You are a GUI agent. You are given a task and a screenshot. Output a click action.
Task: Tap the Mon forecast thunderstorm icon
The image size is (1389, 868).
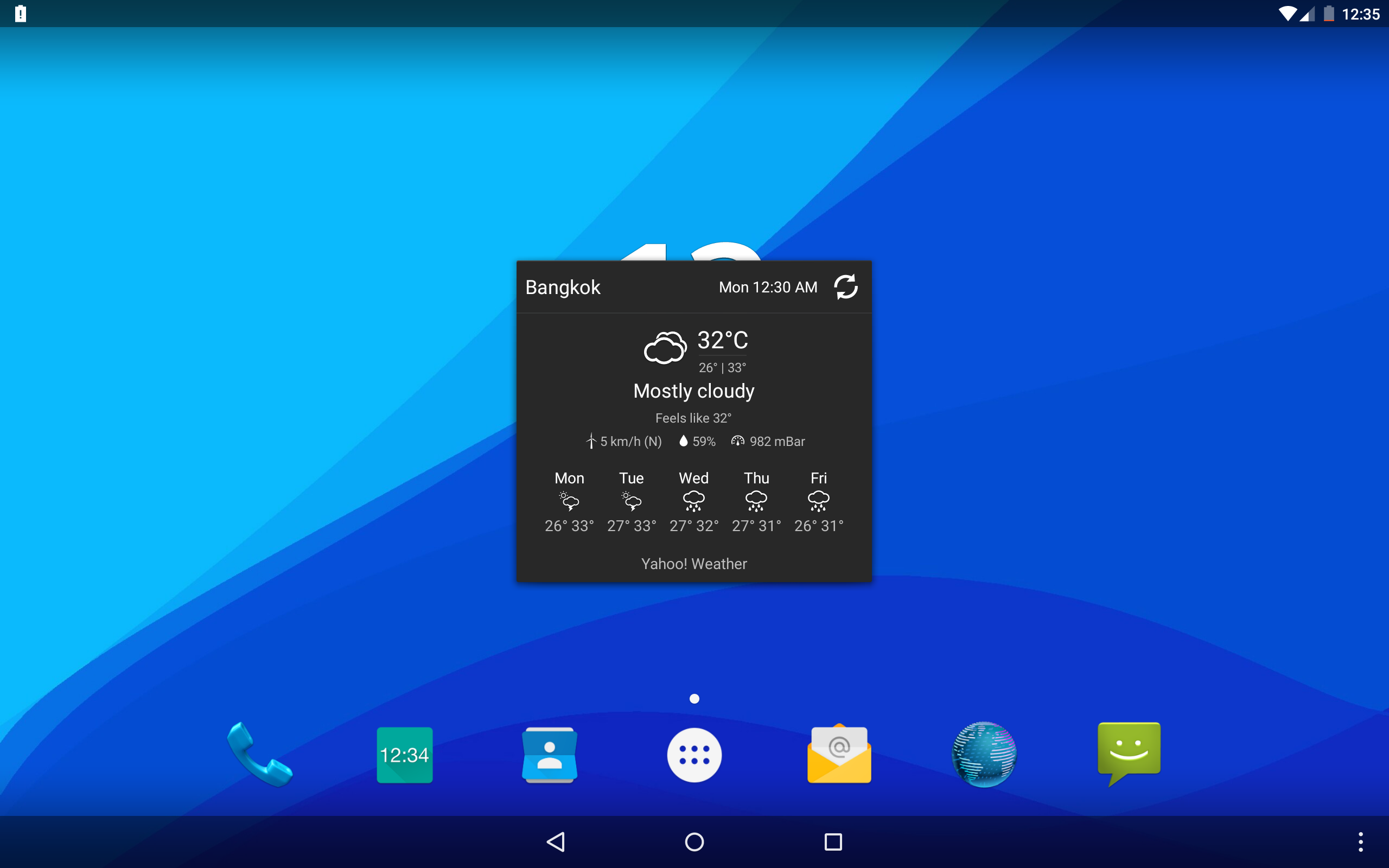[x=569, y=501]
